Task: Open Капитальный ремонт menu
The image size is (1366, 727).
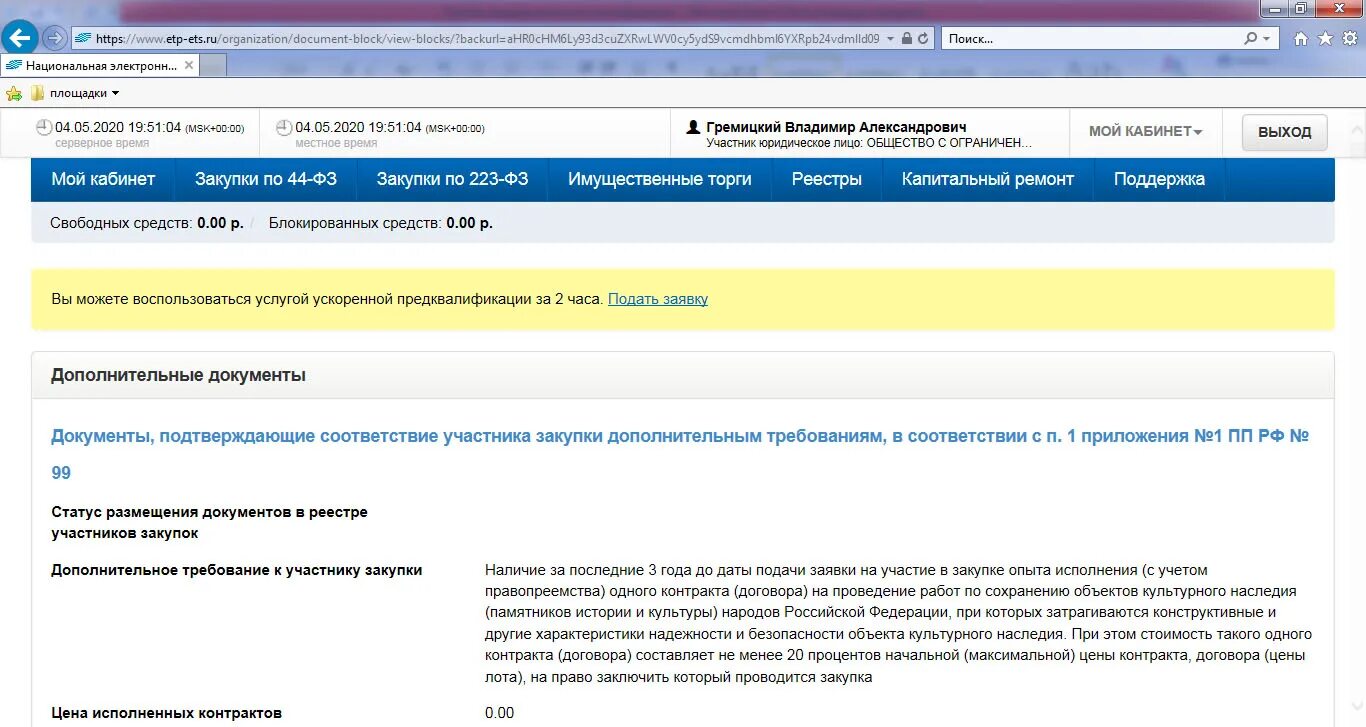Action: click(988, 180)
